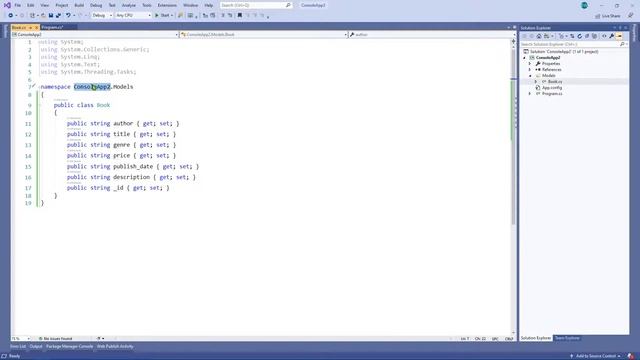Viewport: 640px width, 360px height.
Task: Collapse the ConsoleApp2 project node
Action: (525, 58)
